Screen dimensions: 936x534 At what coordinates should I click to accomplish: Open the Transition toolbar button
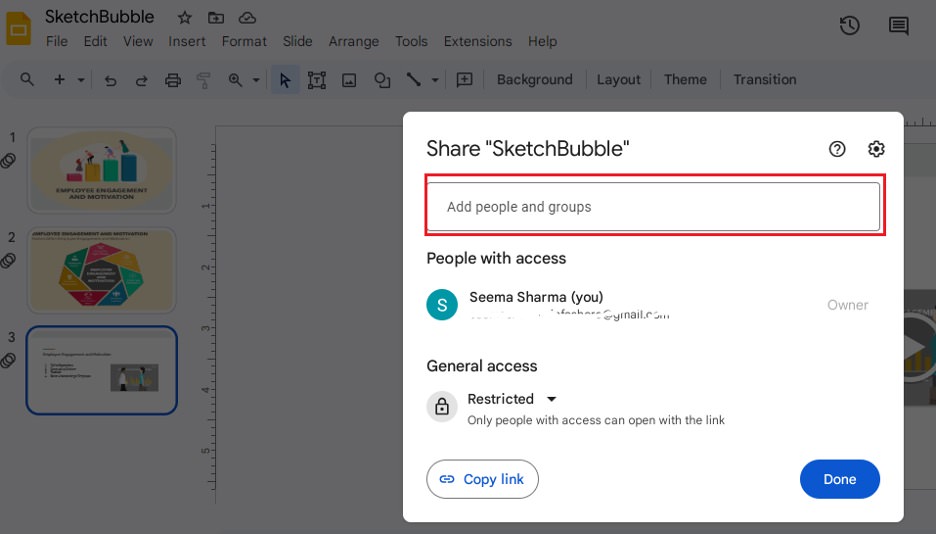click(765, 79)
